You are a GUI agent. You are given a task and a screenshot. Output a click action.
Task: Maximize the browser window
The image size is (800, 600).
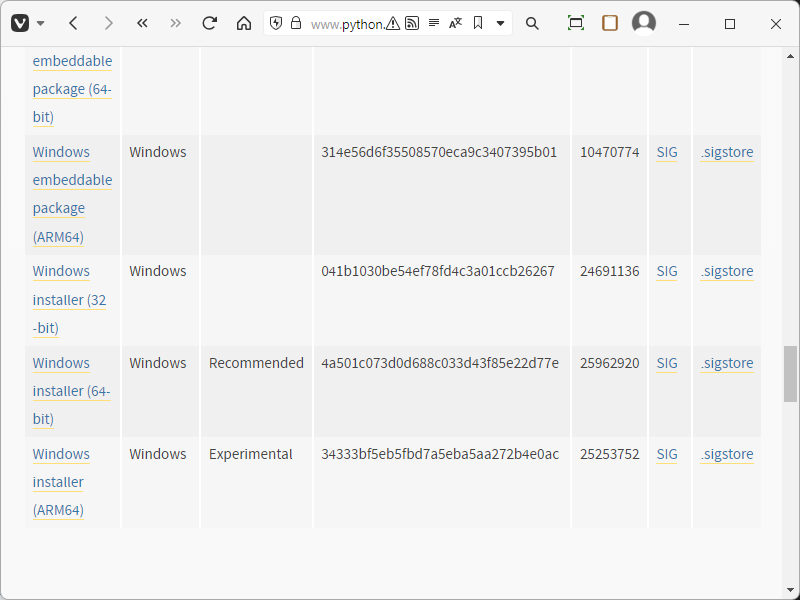tap(730, 24)
